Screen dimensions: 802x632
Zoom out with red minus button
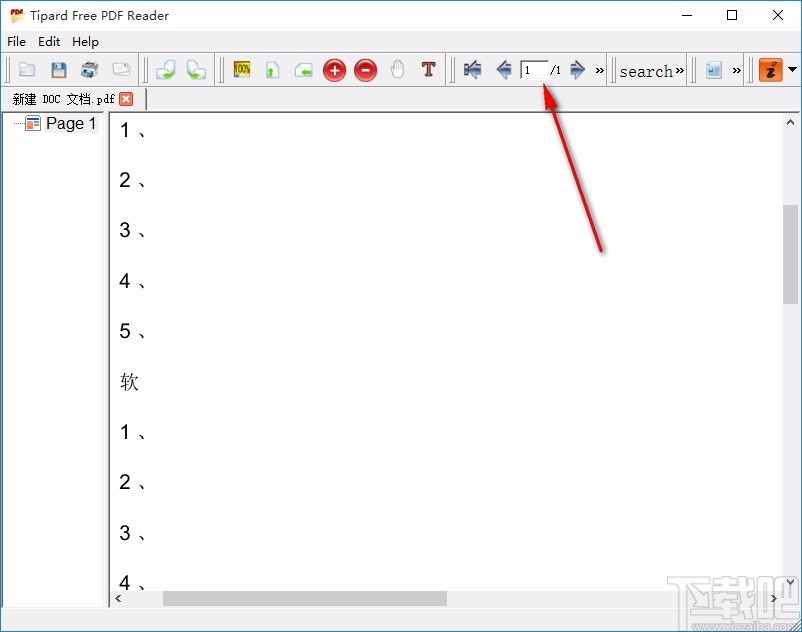point(366,70)
